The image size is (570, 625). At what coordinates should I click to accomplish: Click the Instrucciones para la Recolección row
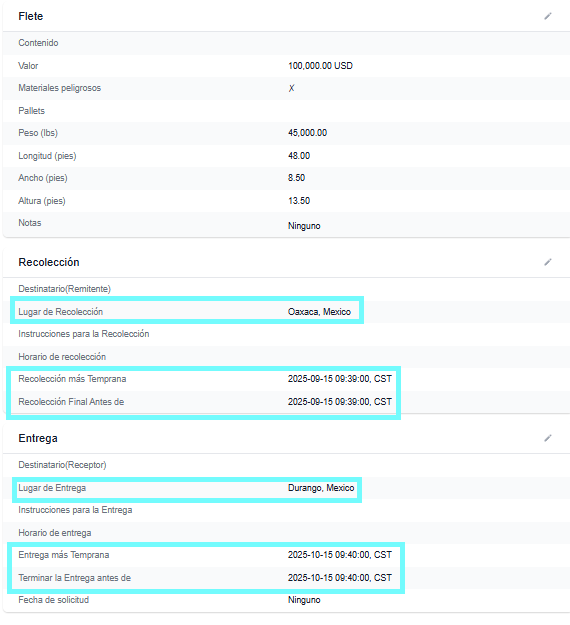pos(286,334)
